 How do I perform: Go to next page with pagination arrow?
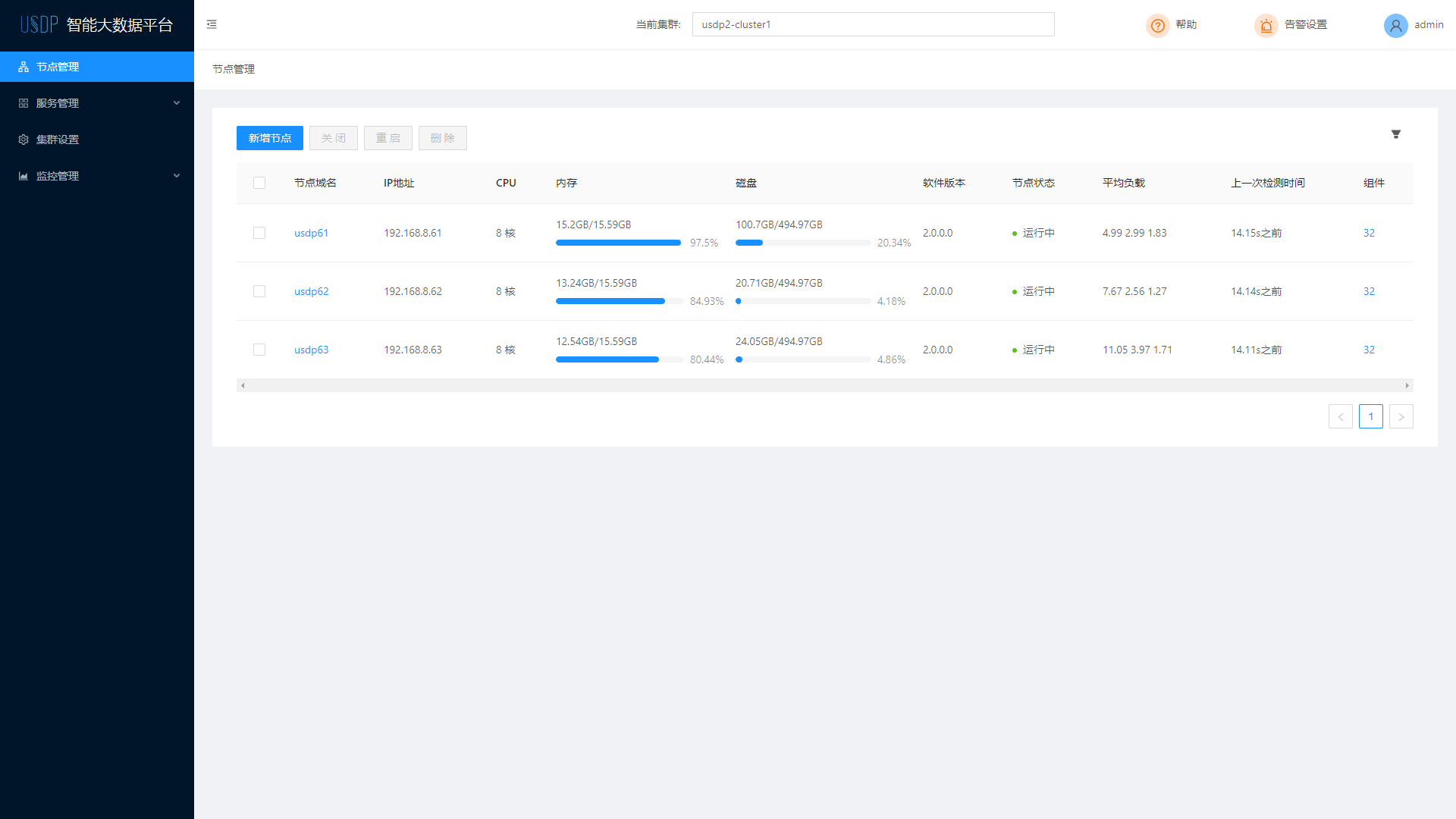[1401, 416]
